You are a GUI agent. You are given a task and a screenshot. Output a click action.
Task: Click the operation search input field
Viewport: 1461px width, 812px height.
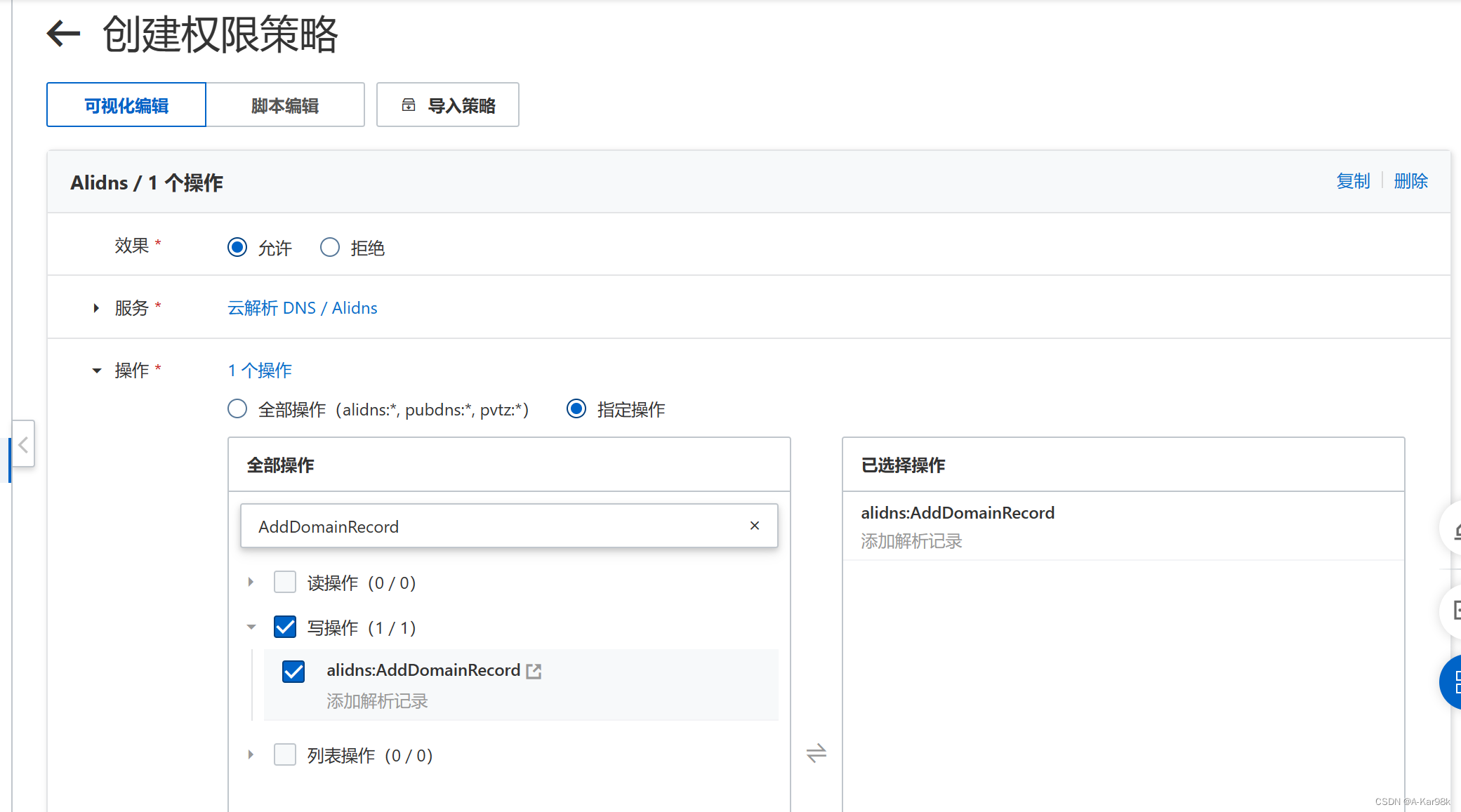tap(491, 526)
